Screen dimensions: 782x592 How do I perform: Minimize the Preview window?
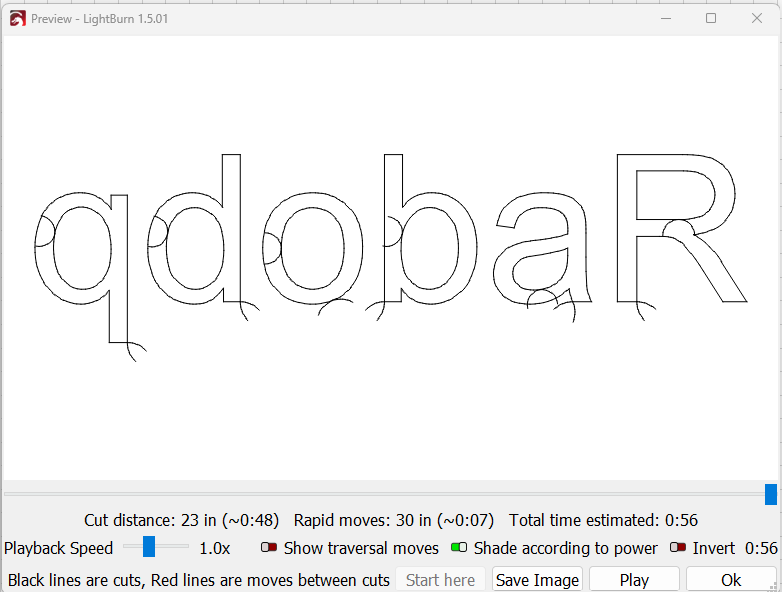pyautogui.click(x=666, y=18)
